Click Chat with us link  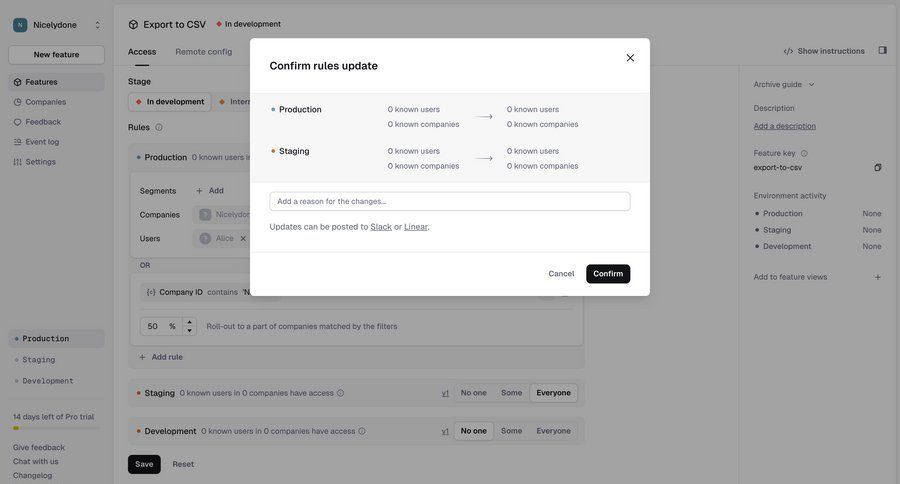(x=36, y=462)
